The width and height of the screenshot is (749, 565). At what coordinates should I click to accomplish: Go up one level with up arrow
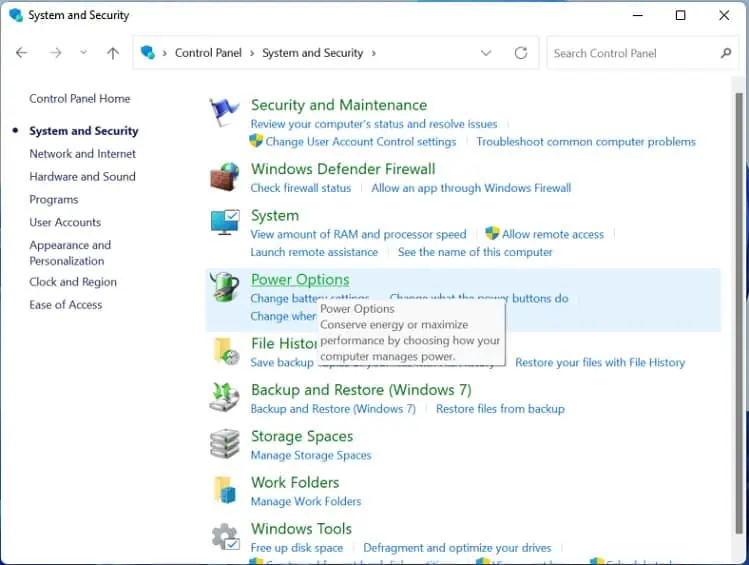click(x=113, y=53)
